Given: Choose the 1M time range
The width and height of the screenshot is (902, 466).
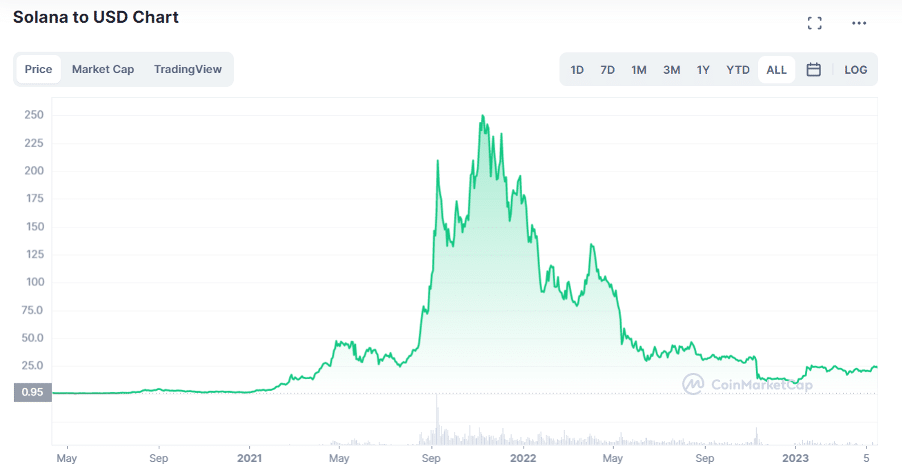Looking at the screenshot, I should (x=639, y=70).
